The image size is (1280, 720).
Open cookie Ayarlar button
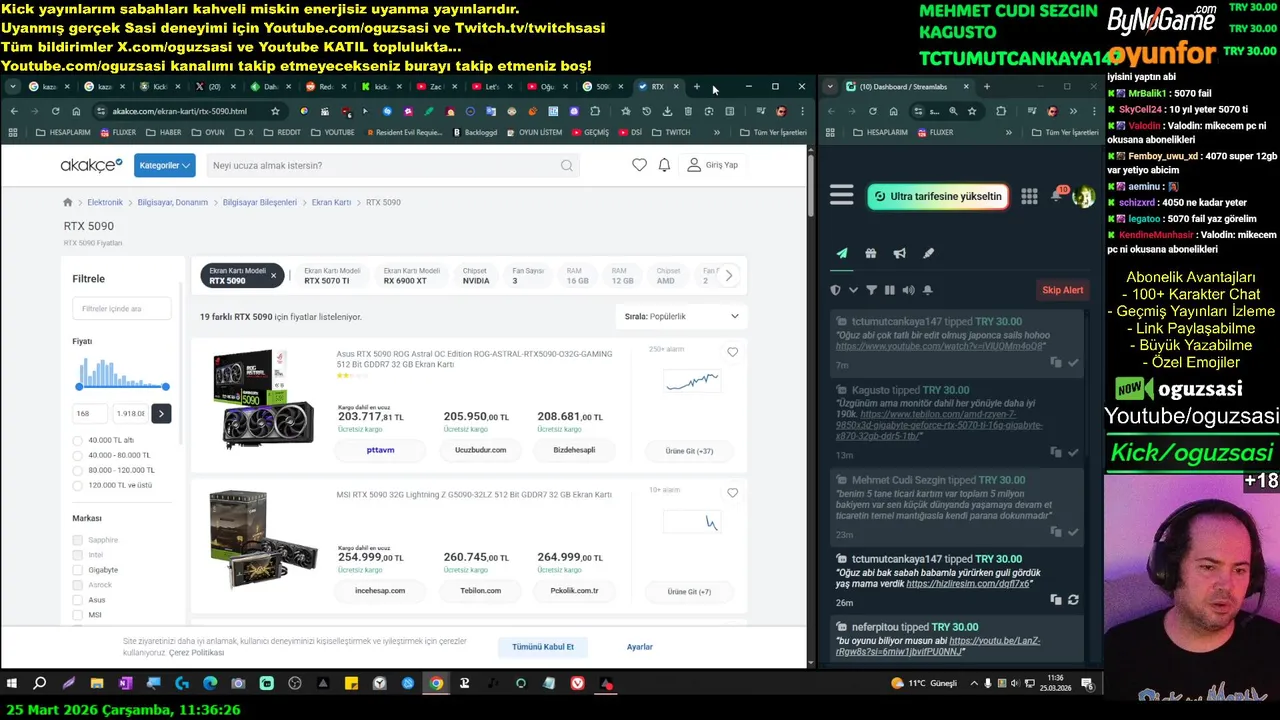click(x=640, y=647)
